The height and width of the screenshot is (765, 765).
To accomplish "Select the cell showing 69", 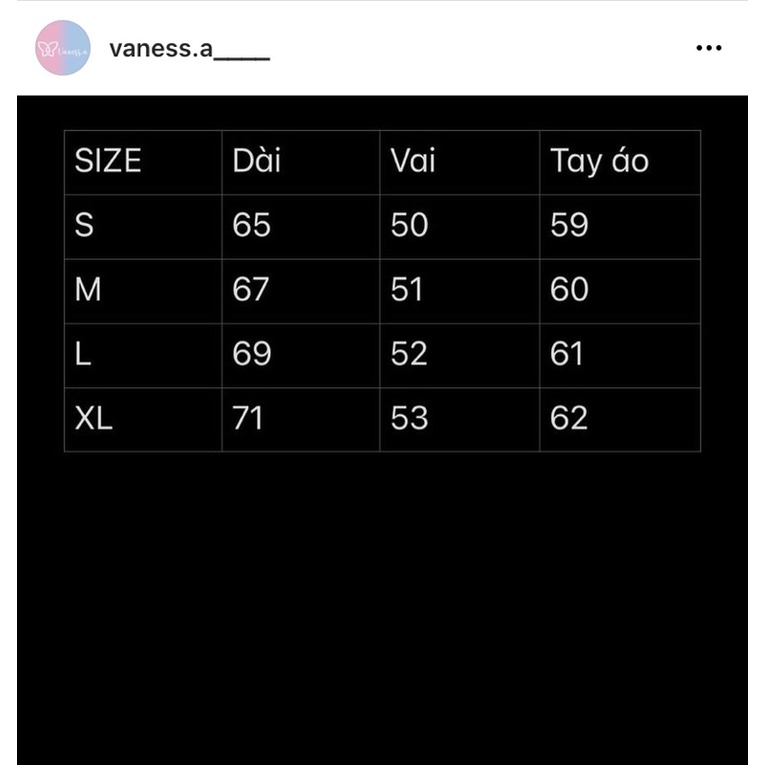I will 301,356.
